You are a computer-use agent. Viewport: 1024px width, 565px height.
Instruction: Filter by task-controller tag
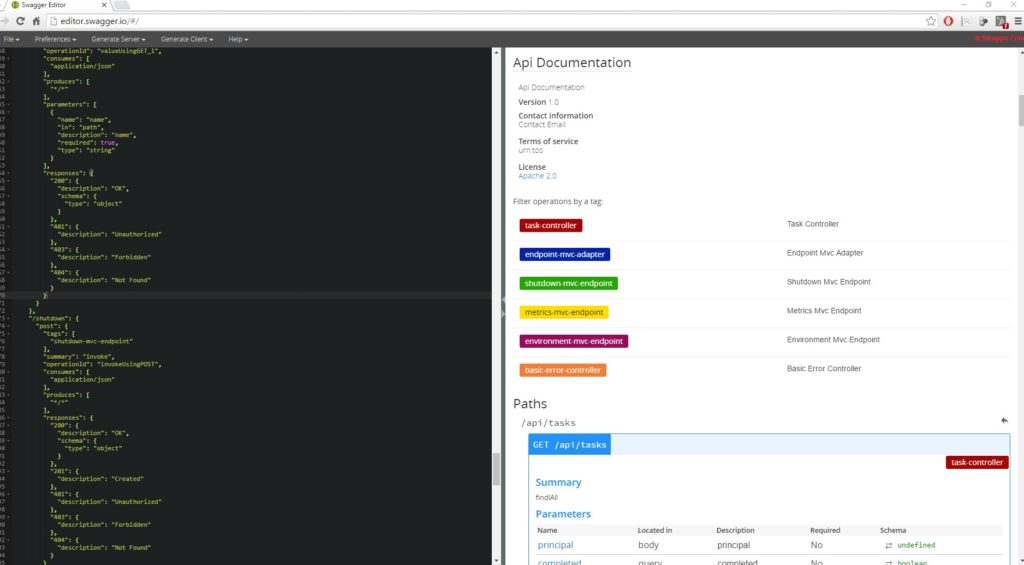(x=551, y=225)
